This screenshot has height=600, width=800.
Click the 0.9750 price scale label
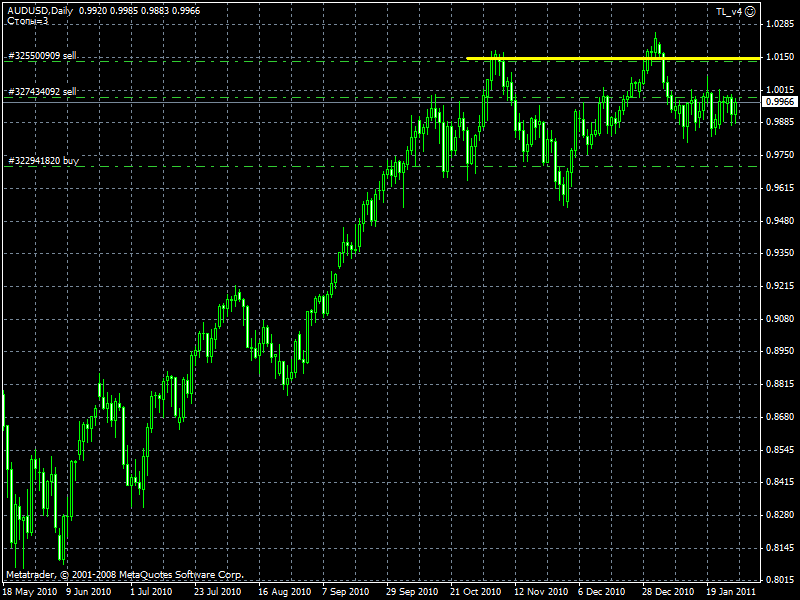pyautogui.click(x=780, y=155)
